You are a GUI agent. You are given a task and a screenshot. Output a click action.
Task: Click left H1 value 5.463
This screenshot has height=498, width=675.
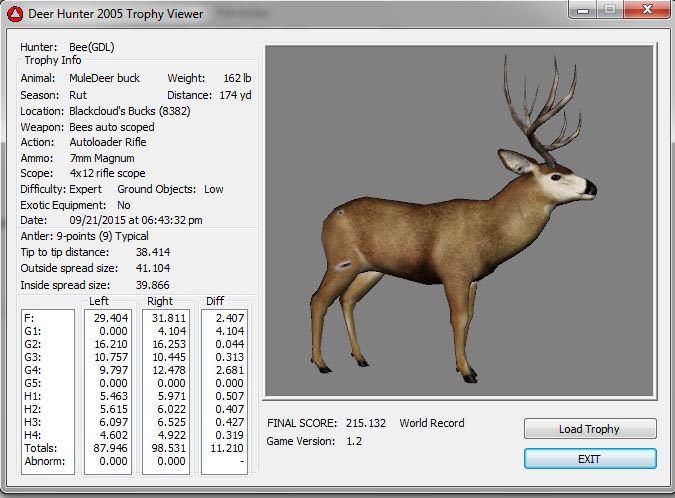[x=114, y=396]
